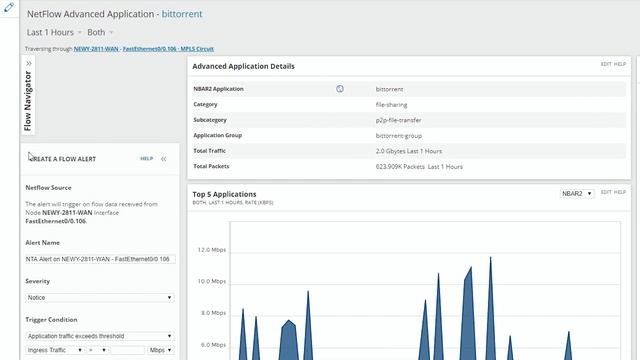Click the Top 5 Applications heading

click(224, 194)
